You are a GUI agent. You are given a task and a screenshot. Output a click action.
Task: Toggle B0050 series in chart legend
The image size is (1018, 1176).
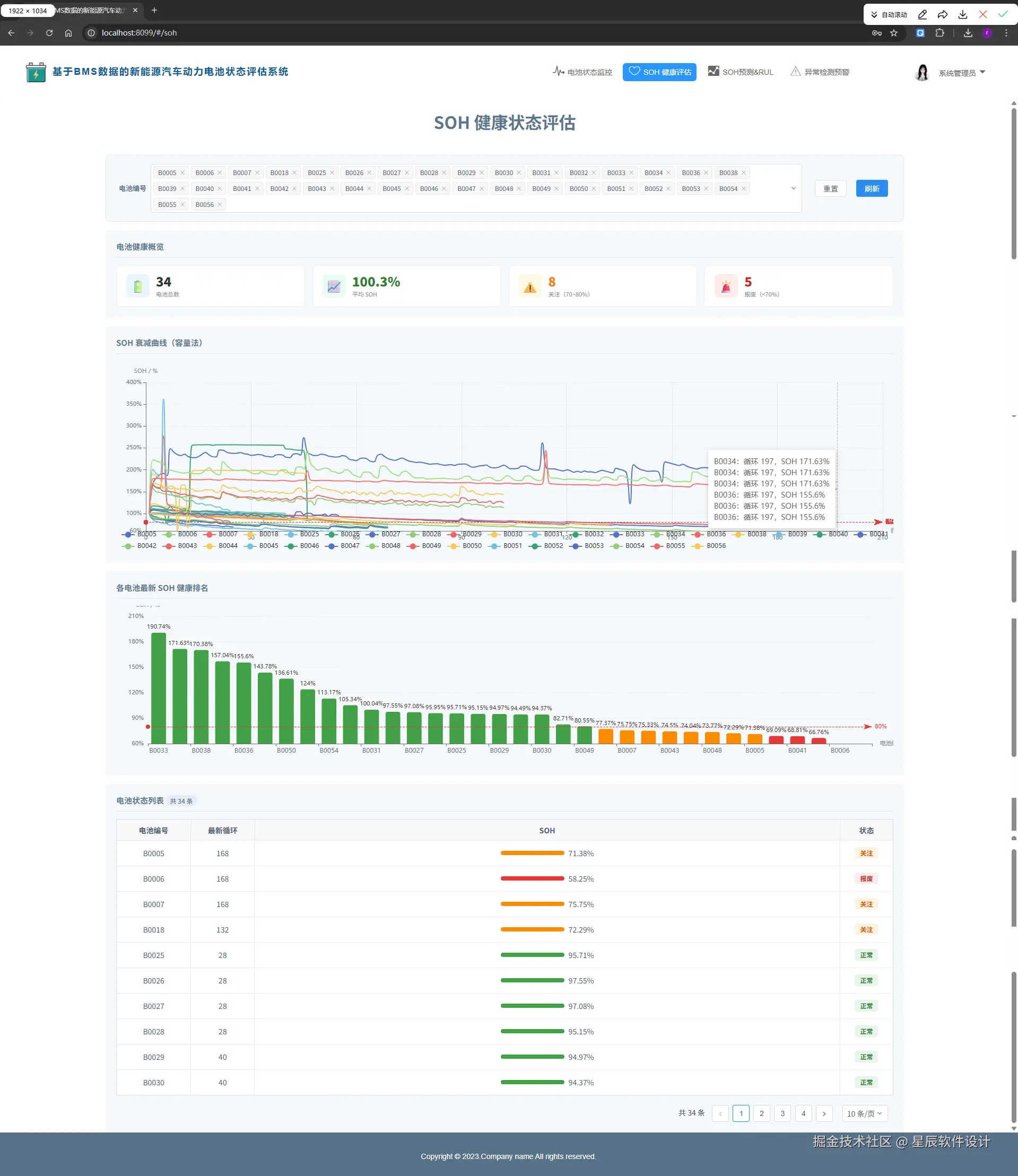[x=465, y=546]
